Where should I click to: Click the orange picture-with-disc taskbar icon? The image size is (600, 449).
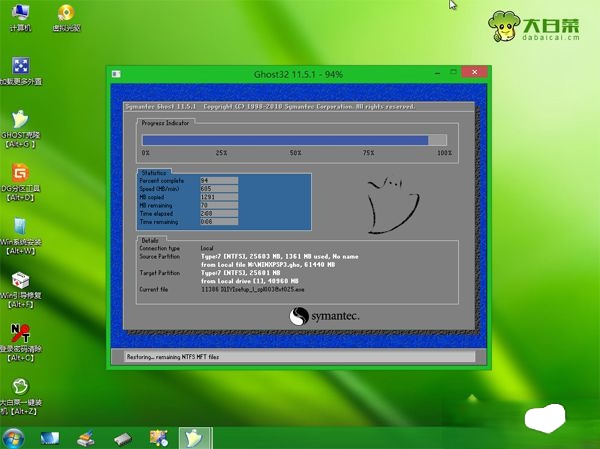(x=158, y=438)
